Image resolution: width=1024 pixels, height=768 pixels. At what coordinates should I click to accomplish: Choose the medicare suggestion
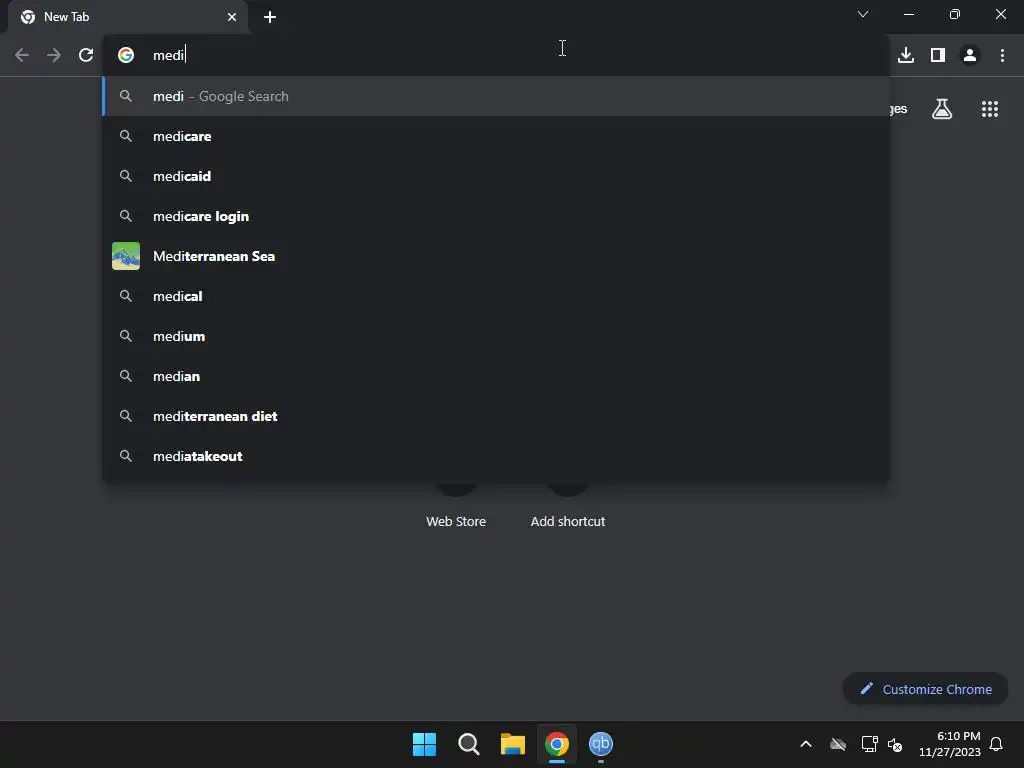(x=496, y=136)
